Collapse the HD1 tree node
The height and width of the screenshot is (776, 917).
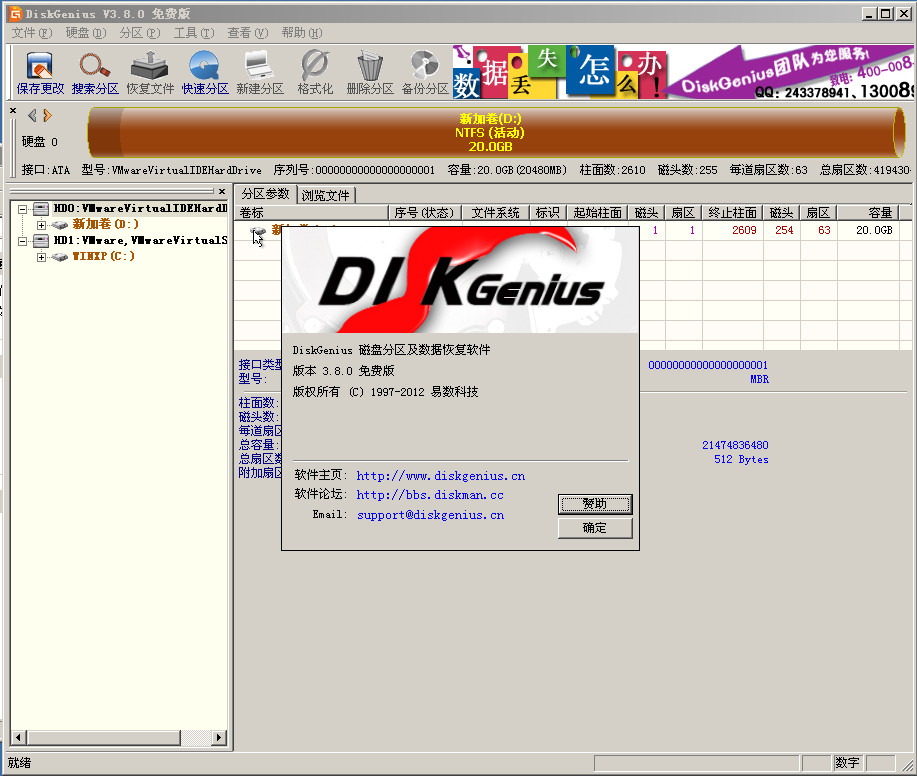pyautogui.click(x=22, y=241)
